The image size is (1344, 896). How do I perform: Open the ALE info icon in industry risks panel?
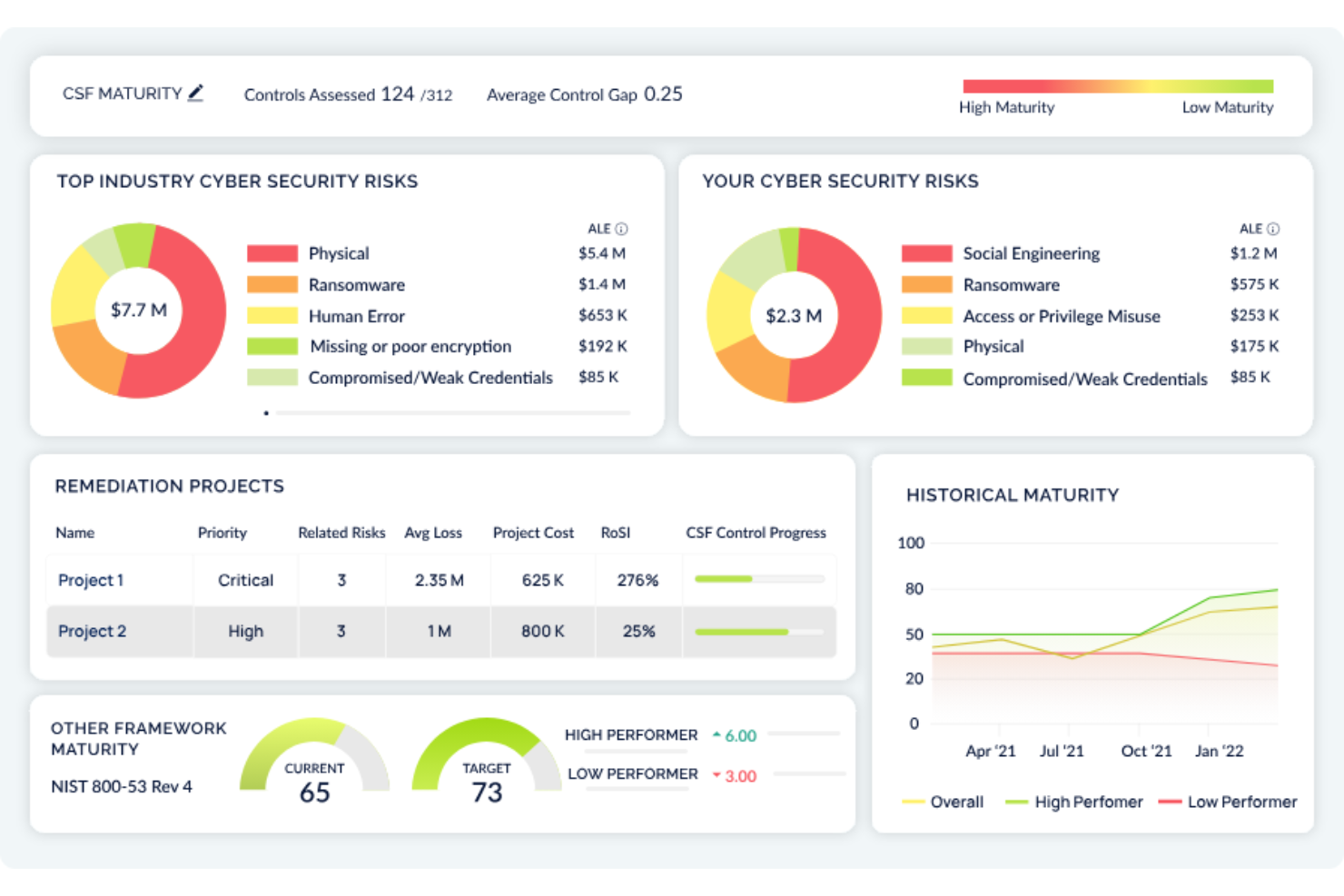(x=622, y=229)
